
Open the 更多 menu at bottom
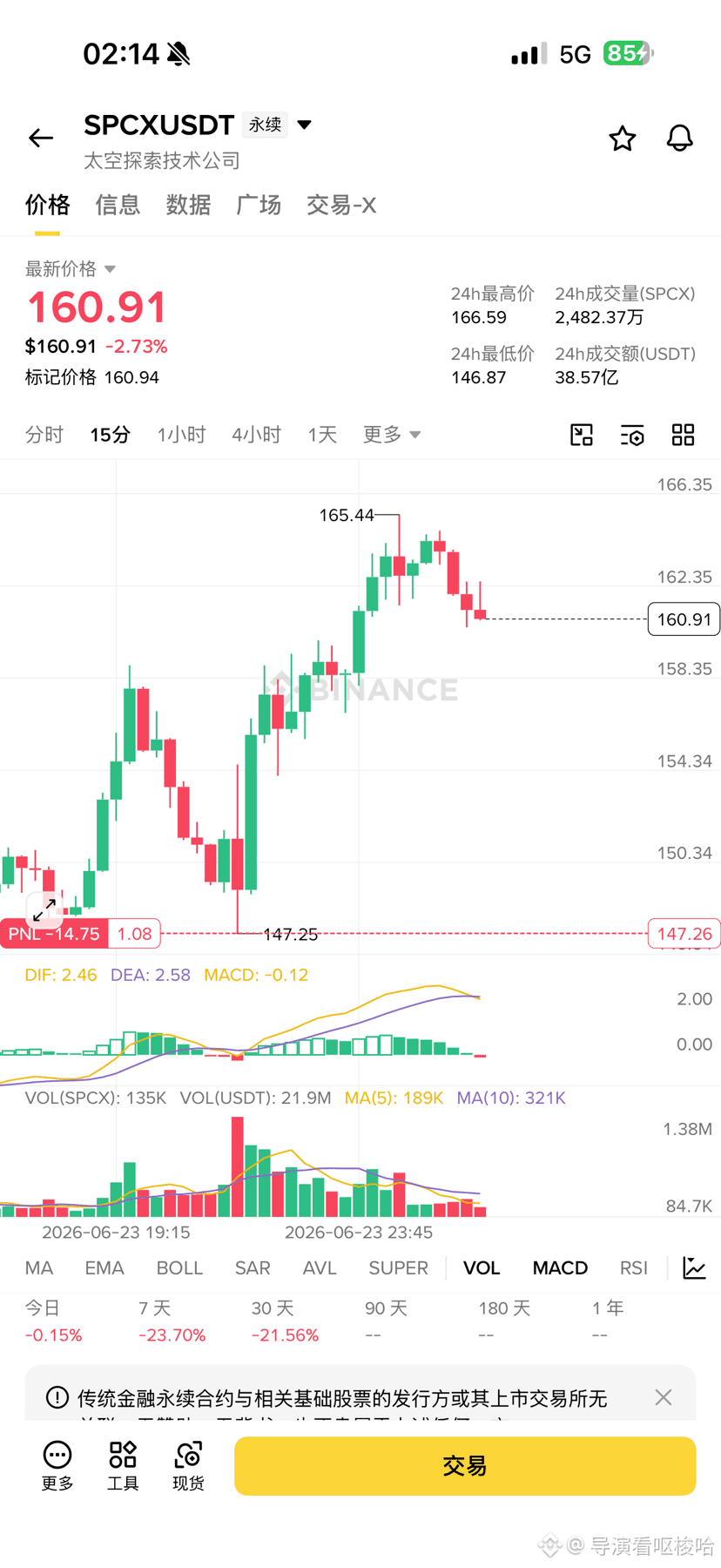click(57, 1465)
